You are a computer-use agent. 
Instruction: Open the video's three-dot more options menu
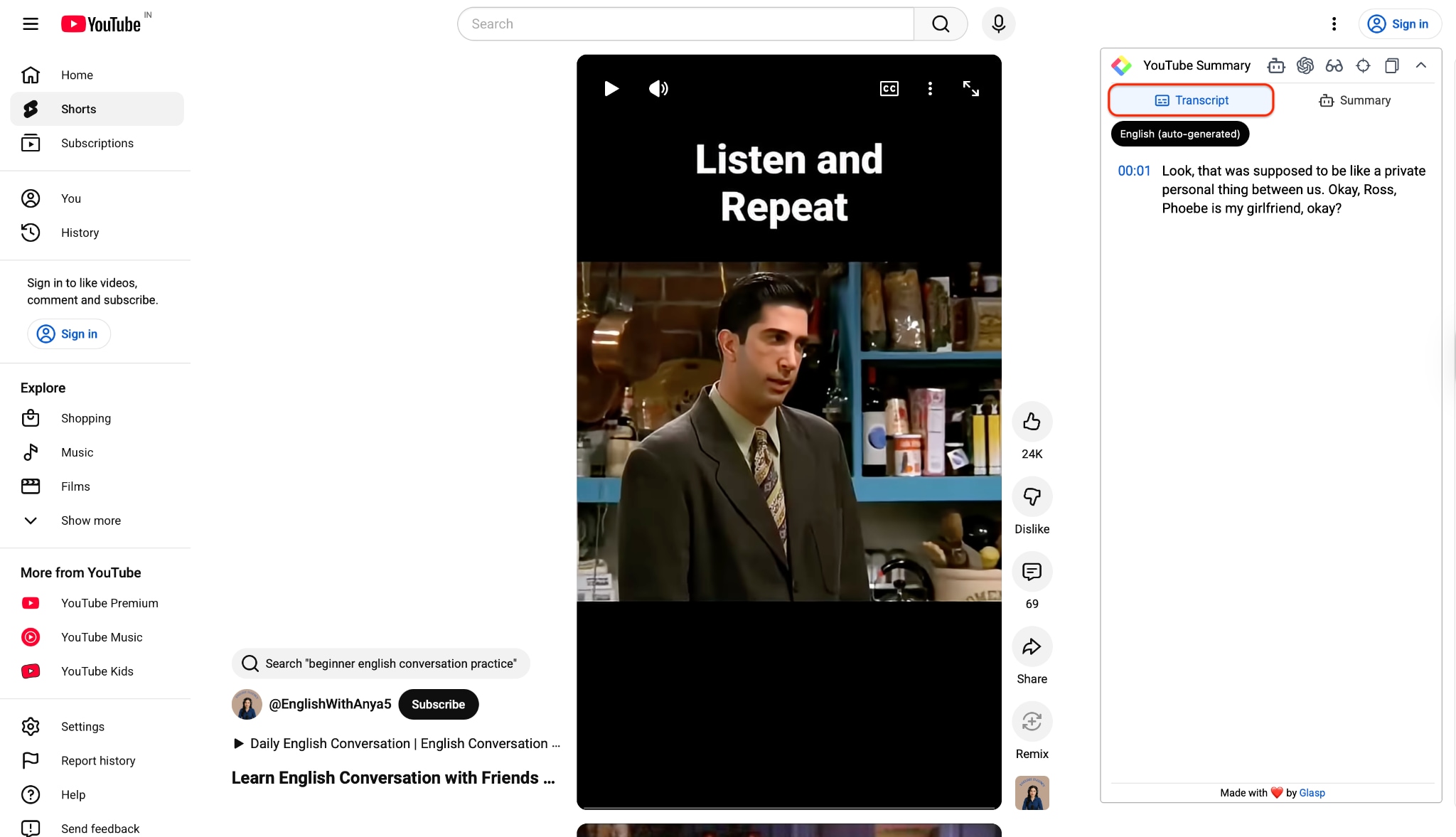930,88
